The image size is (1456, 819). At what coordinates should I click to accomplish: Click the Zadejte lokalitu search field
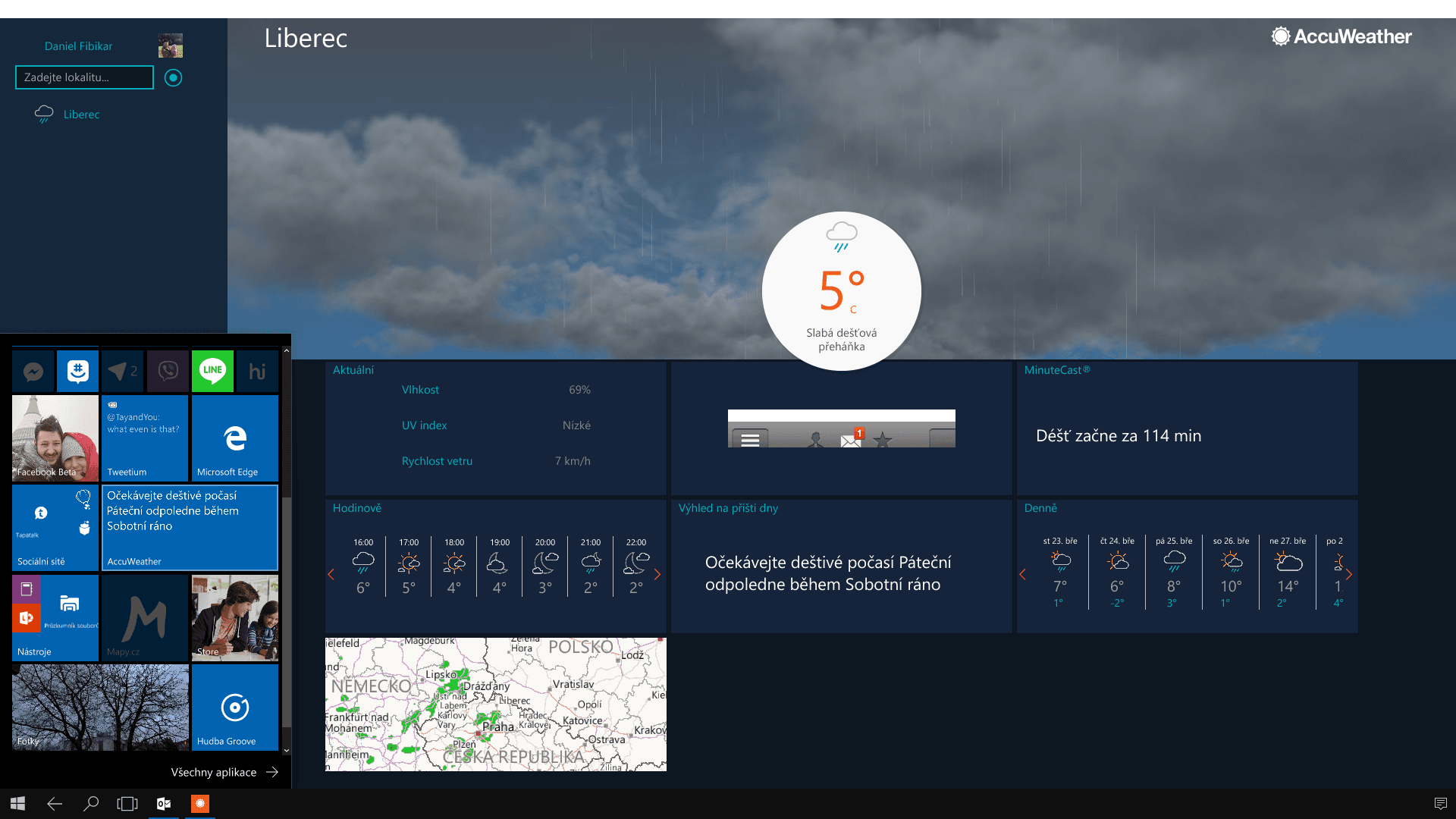point(84,77)
